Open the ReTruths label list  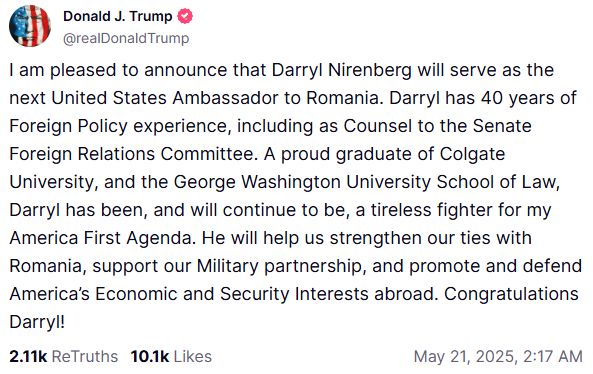point(85,357)
